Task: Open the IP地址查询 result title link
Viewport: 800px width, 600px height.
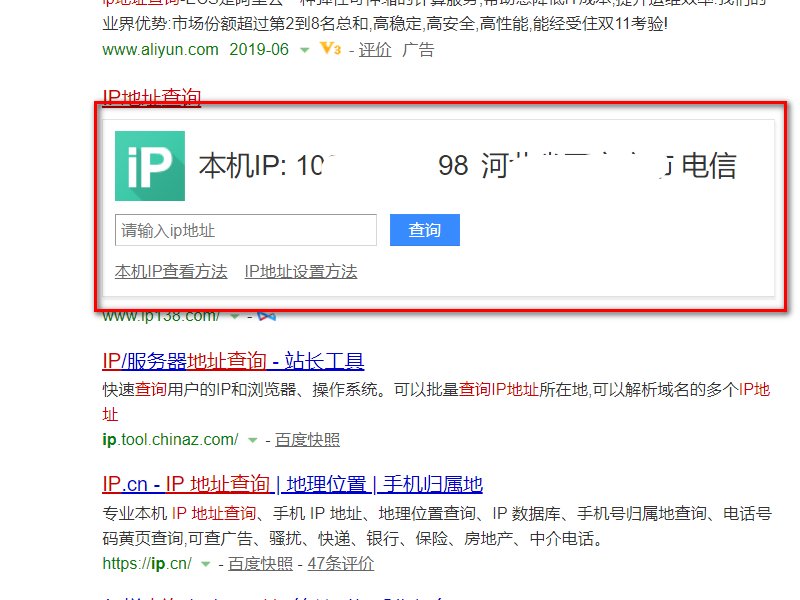Action: (152, 98)
